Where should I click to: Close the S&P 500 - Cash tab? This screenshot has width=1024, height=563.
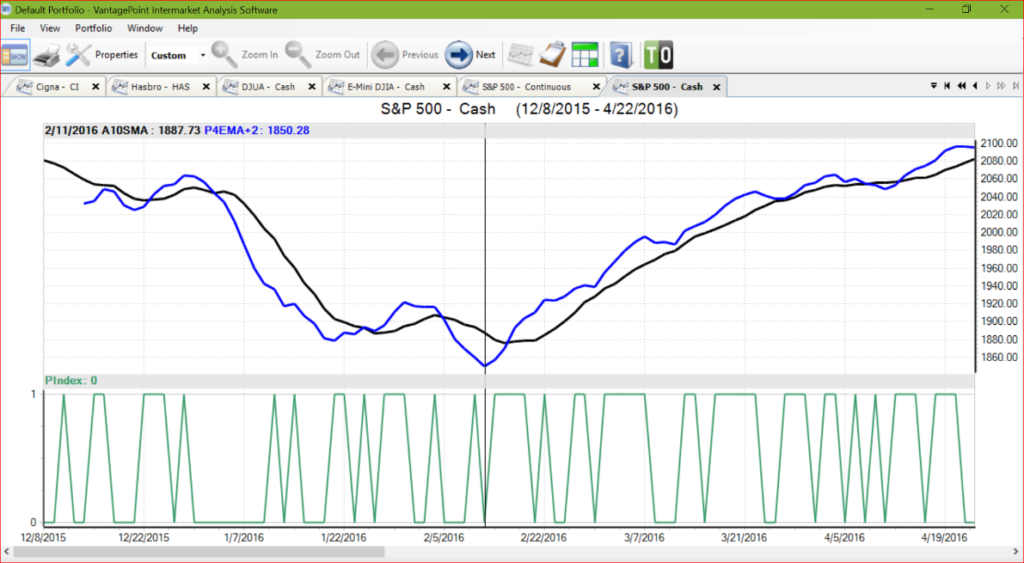(x=716, y=86)
